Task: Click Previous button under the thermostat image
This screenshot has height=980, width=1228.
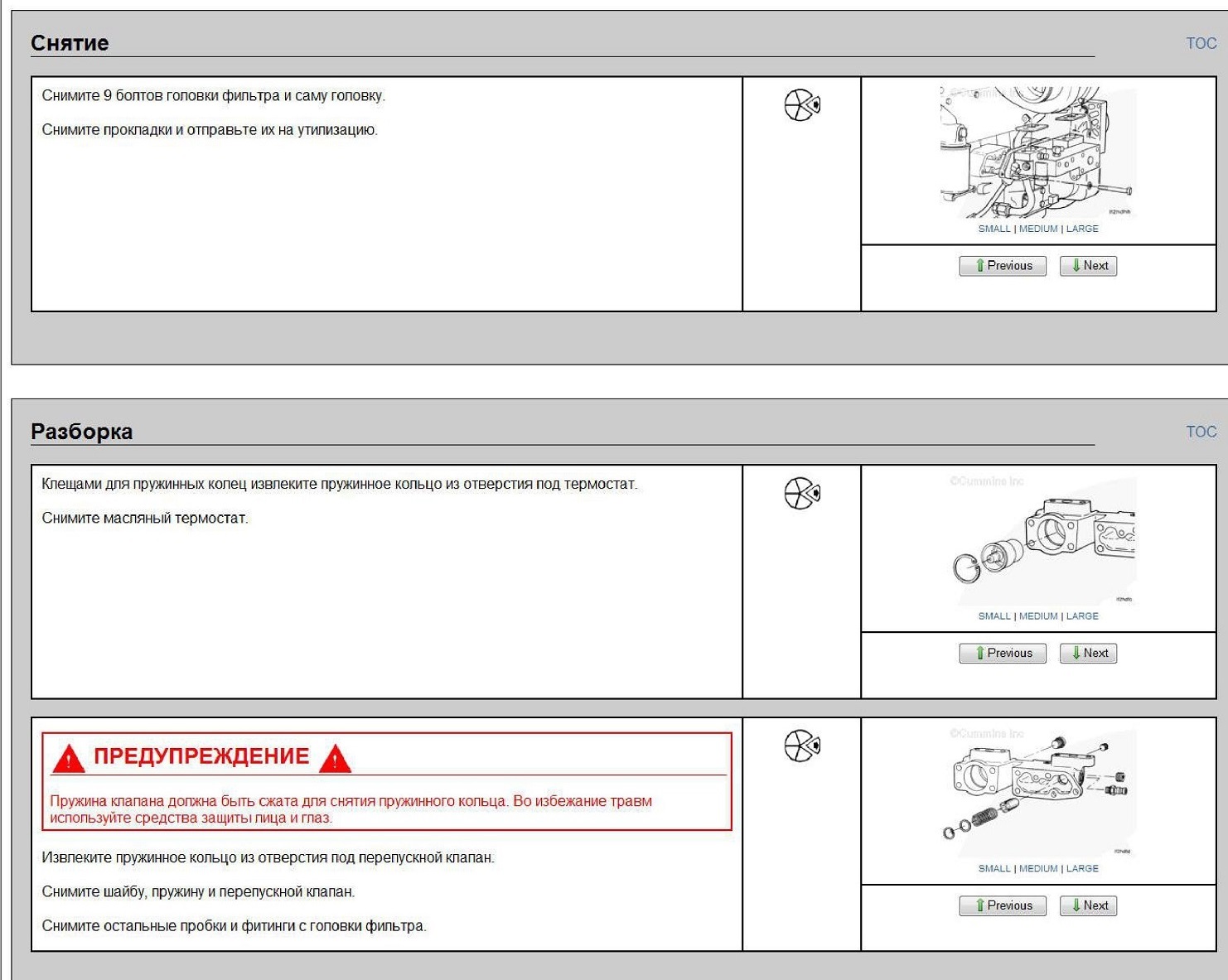Action: (x=1003, y=654)
